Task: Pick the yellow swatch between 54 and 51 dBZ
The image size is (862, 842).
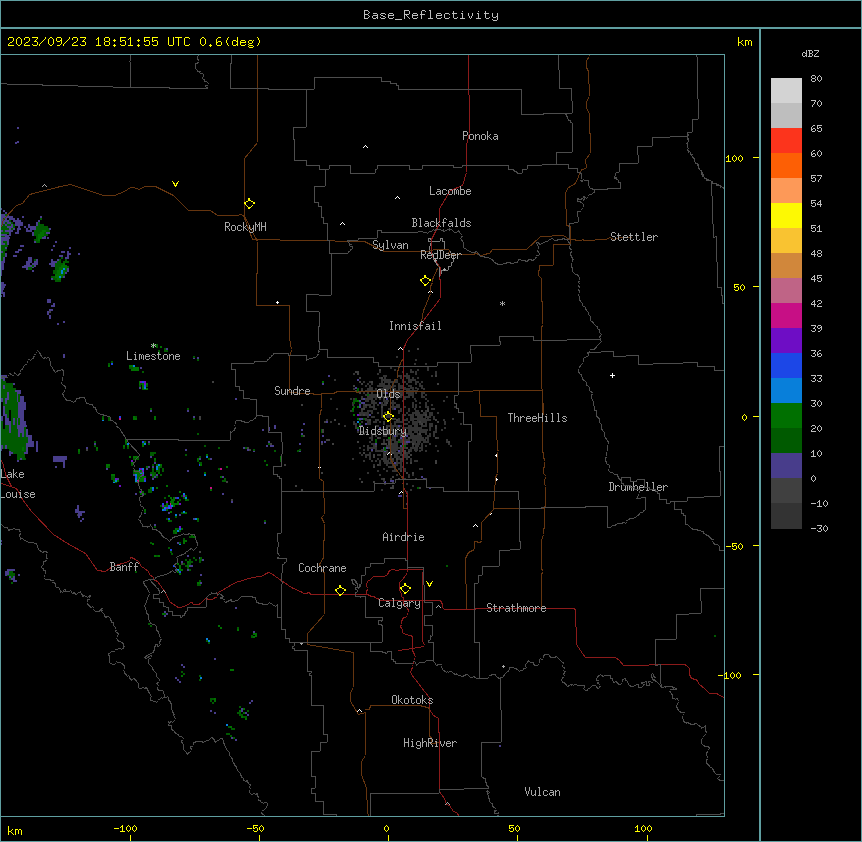Action: click(786, 215)
